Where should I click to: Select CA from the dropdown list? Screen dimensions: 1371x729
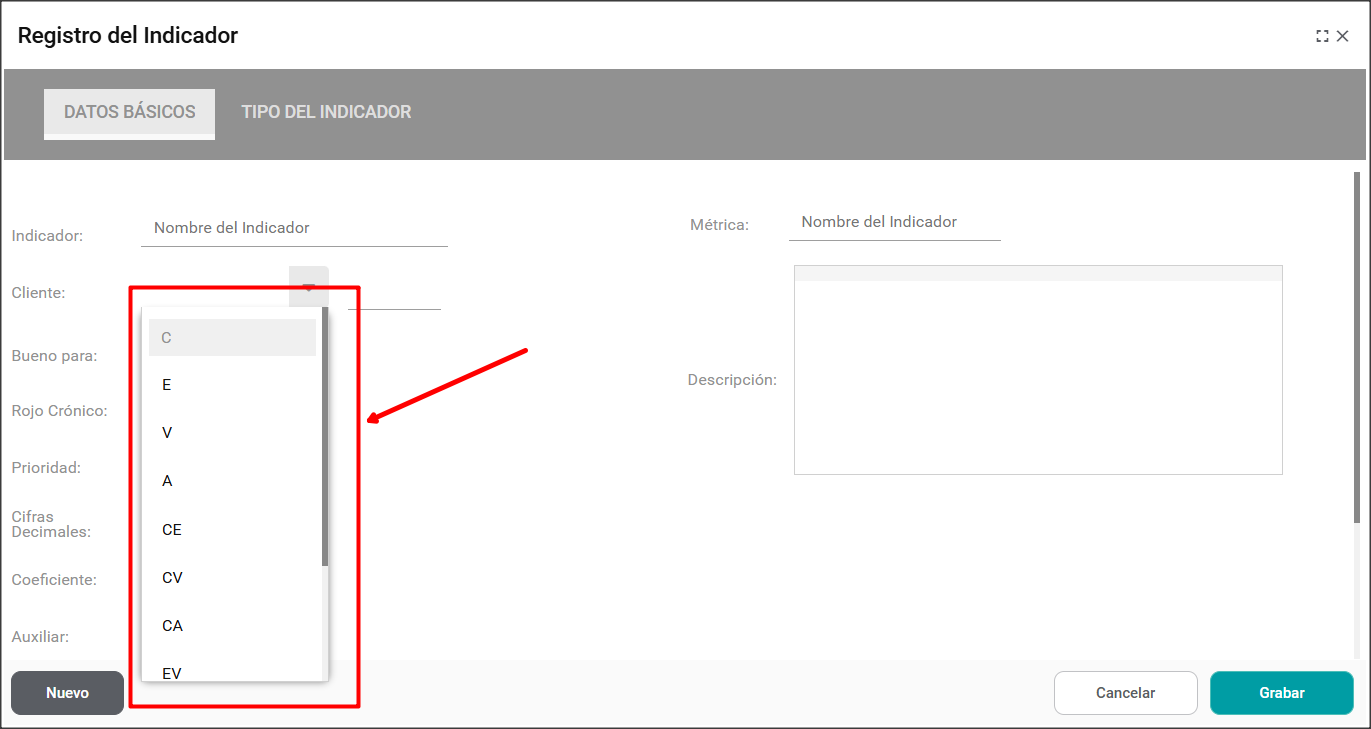click(232, 626)
